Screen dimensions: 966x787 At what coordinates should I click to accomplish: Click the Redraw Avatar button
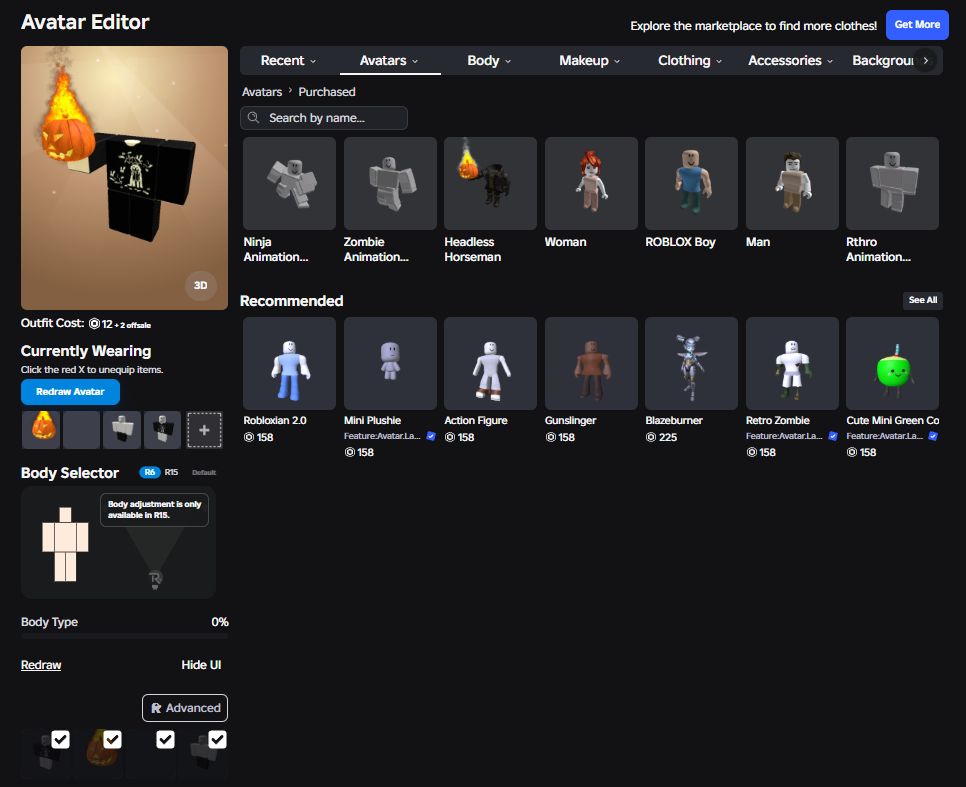pos(70,392)
